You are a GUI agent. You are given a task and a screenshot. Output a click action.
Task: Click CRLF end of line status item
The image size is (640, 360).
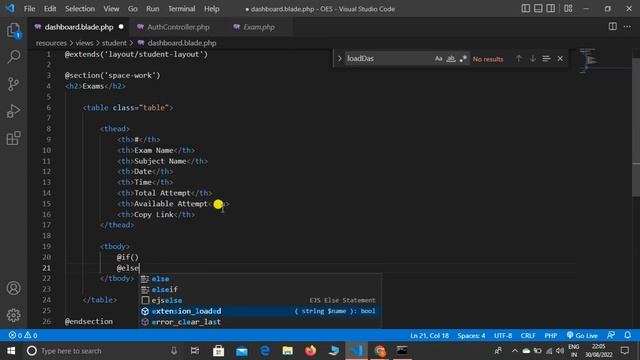coord(528,335)
